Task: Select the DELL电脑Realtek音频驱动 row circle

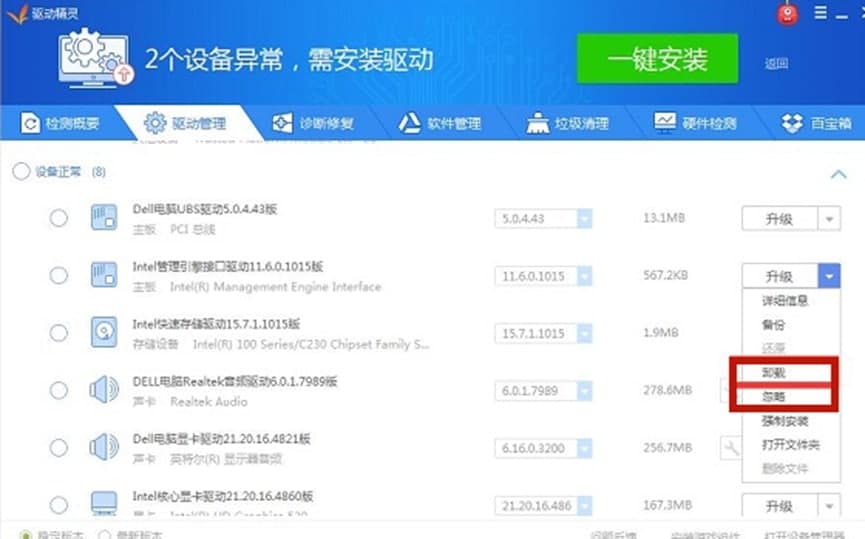Action: [58, 391]
